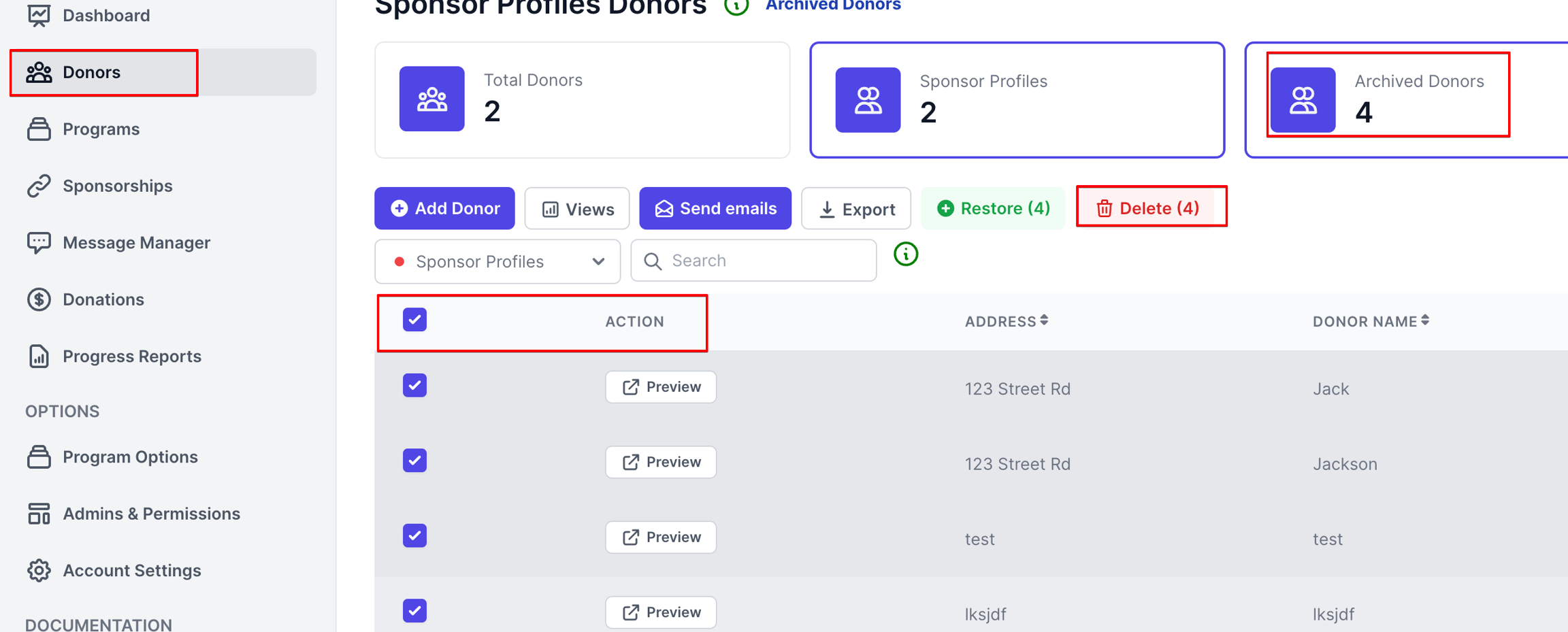This screenshot has width=1568, height=632.
Task: Click the Sponsor Profiles card icon
Action: coord(868,100)
